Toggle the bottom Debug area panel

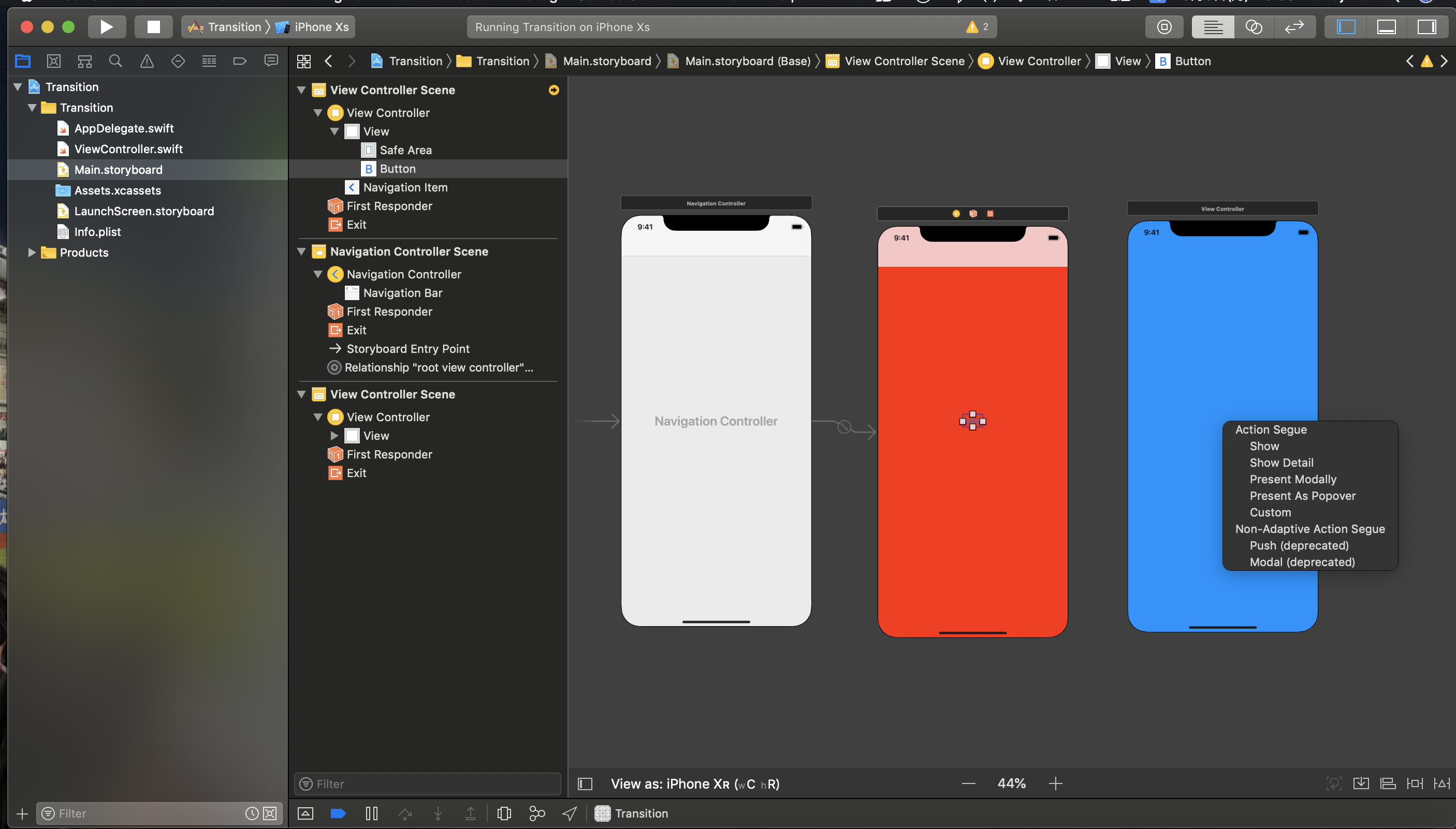[x=1386, y=27]
